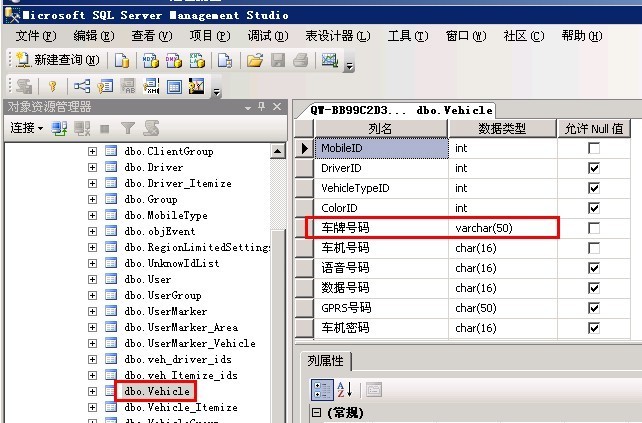The image size is (642, 423).
Task: Toggle Allow Null for DriverID column
Action: (595, 168)
